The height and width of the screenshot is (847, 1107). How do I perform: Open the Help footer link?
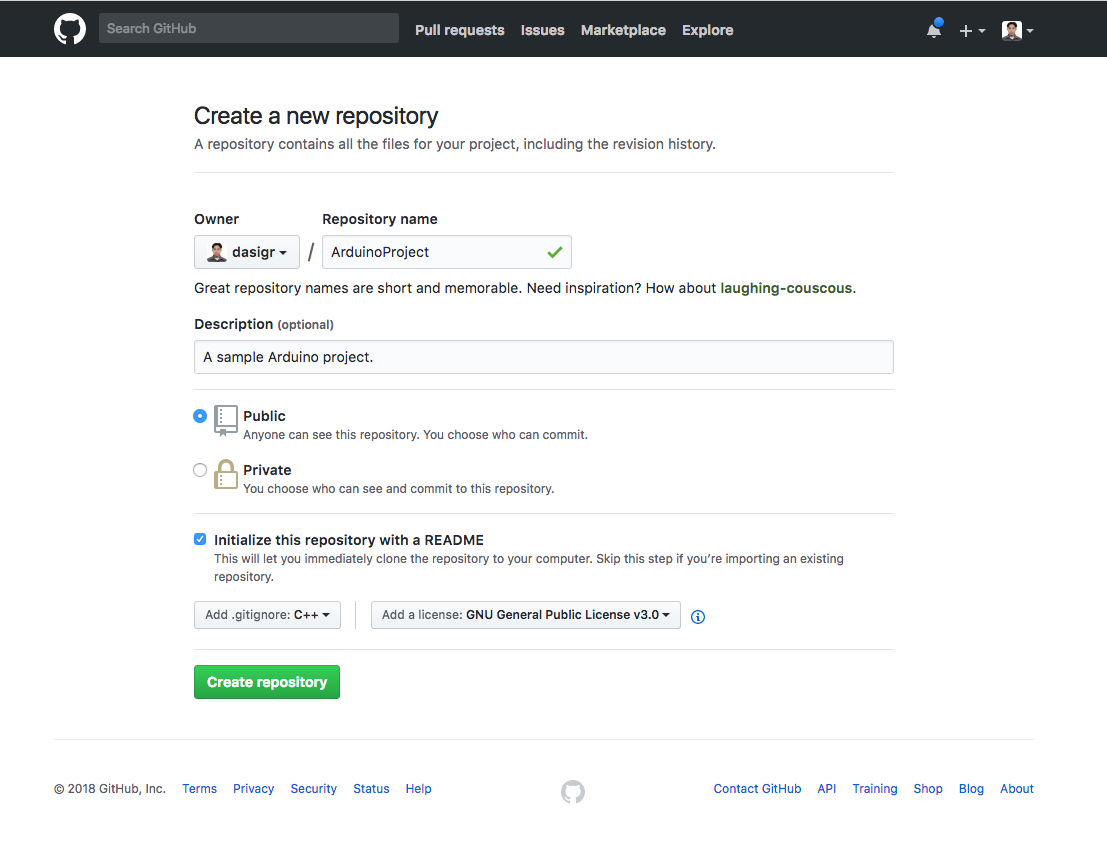point(419,788)
